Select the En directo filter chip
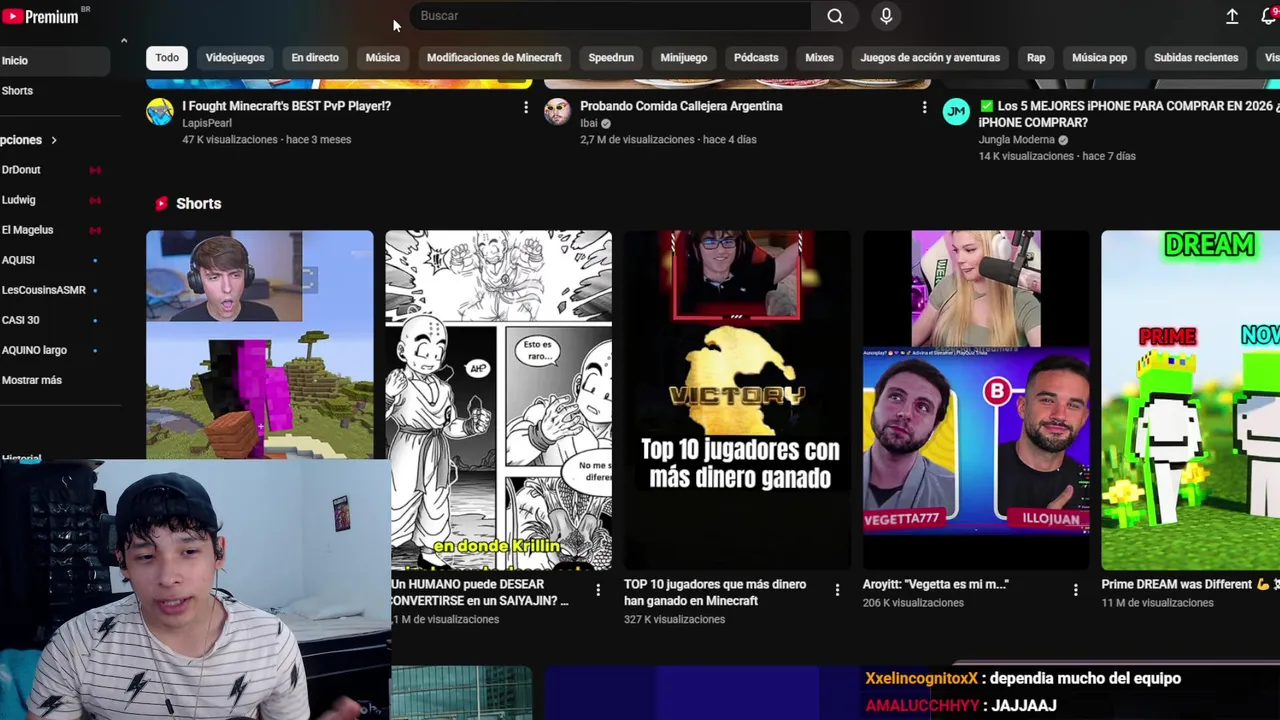 315,57
